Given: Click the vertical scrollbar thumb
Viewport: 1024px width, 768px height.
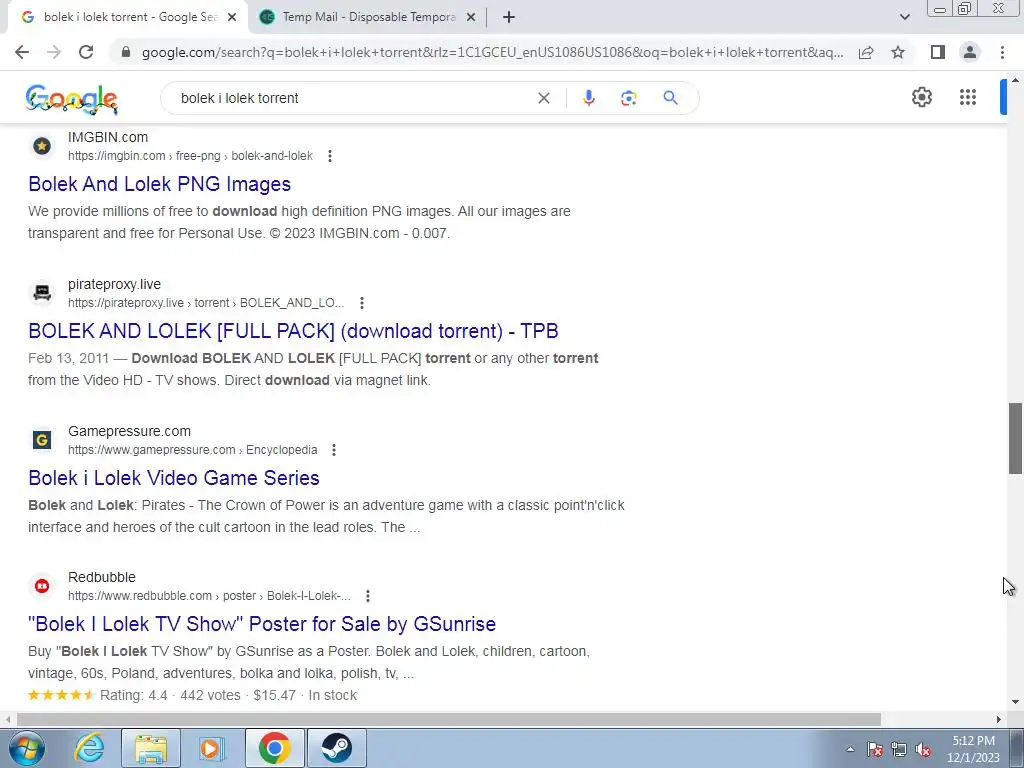Looking at the screenshot, I should coord(1015,438).
